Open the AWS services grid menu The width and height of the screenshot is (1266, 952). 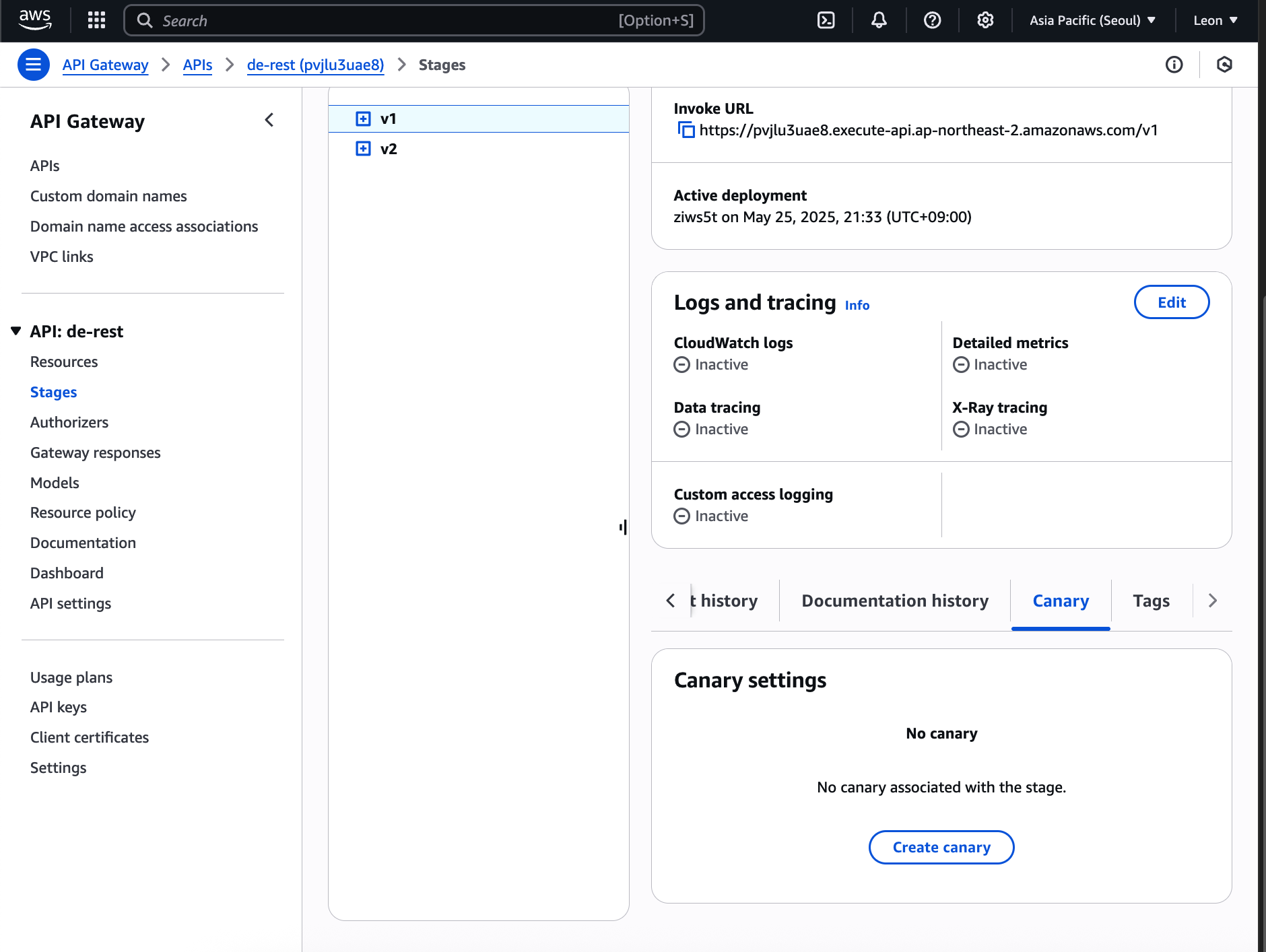(97, 20)
